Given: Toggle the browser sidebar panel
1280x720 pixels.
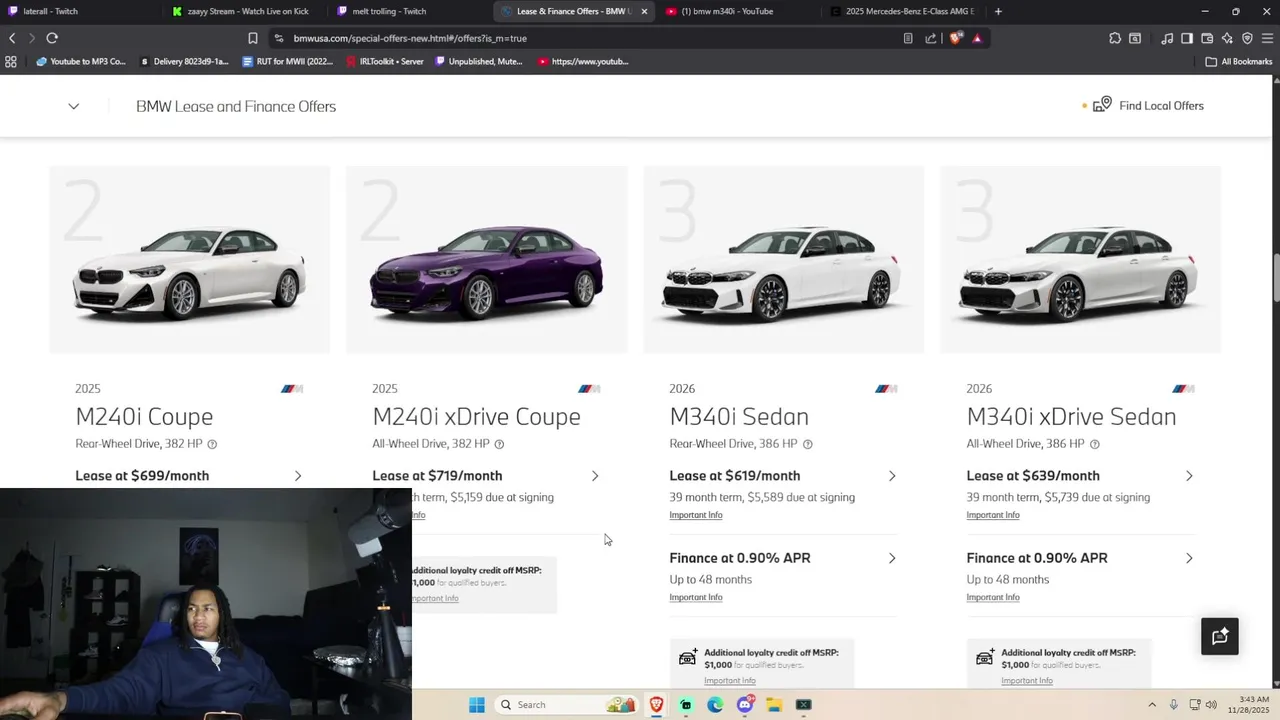Looking at the screenshot, I should 1187,38.
